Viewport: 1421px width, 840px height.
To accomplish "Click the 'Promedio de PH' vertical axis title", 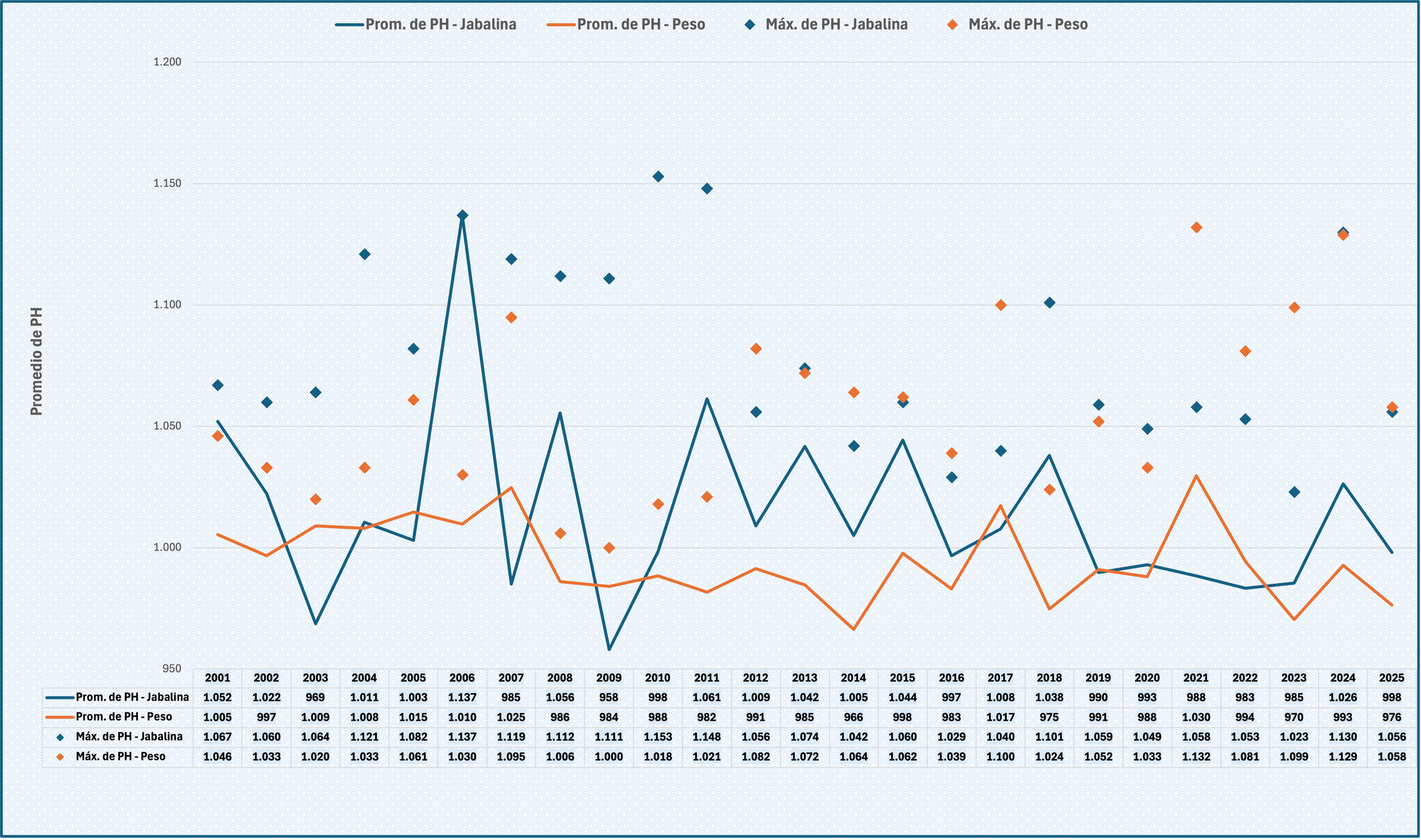I will 36,361.
